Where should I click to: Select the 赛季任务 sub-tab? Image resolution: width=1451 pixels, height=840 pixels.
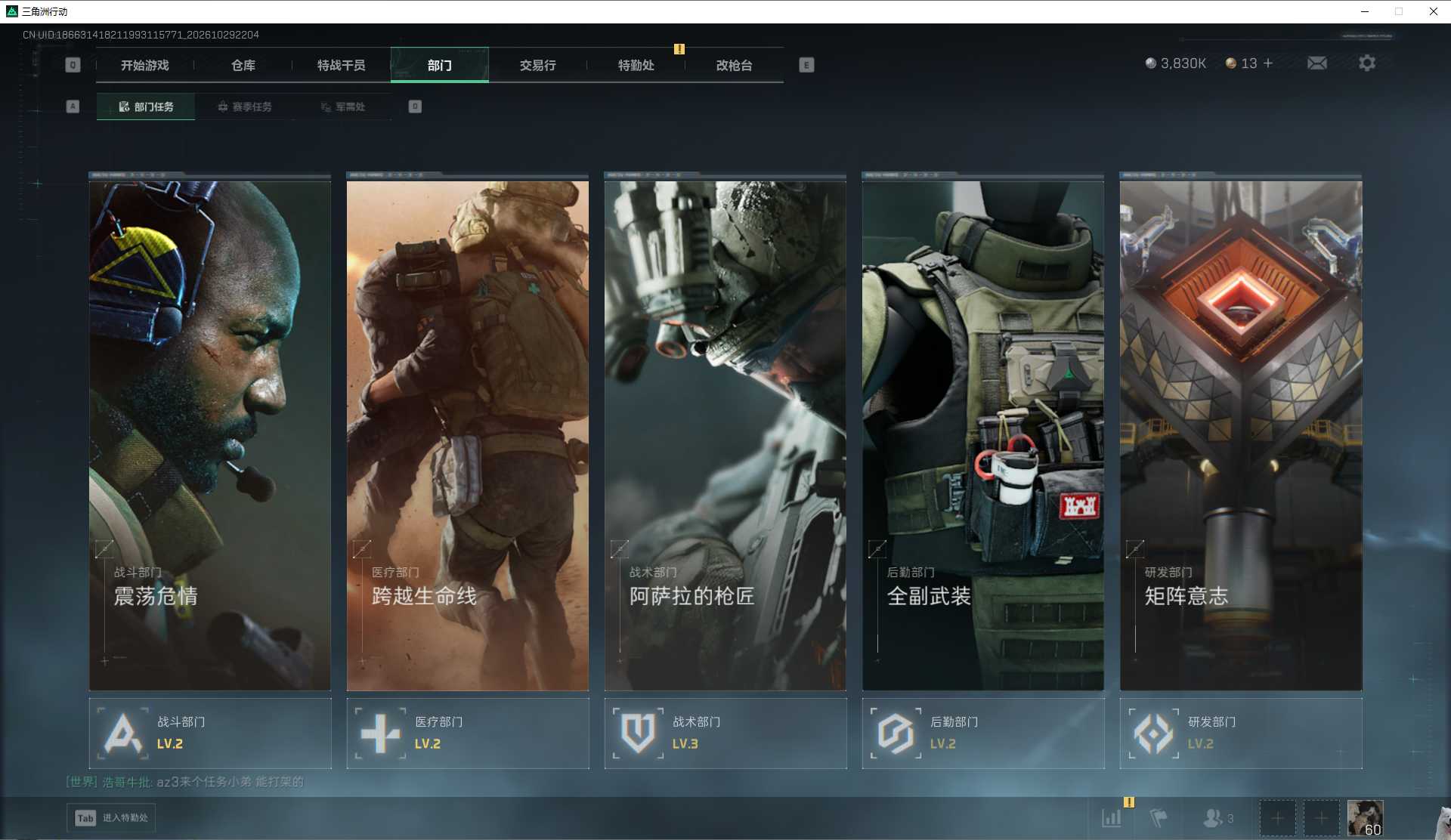(245, 107)
